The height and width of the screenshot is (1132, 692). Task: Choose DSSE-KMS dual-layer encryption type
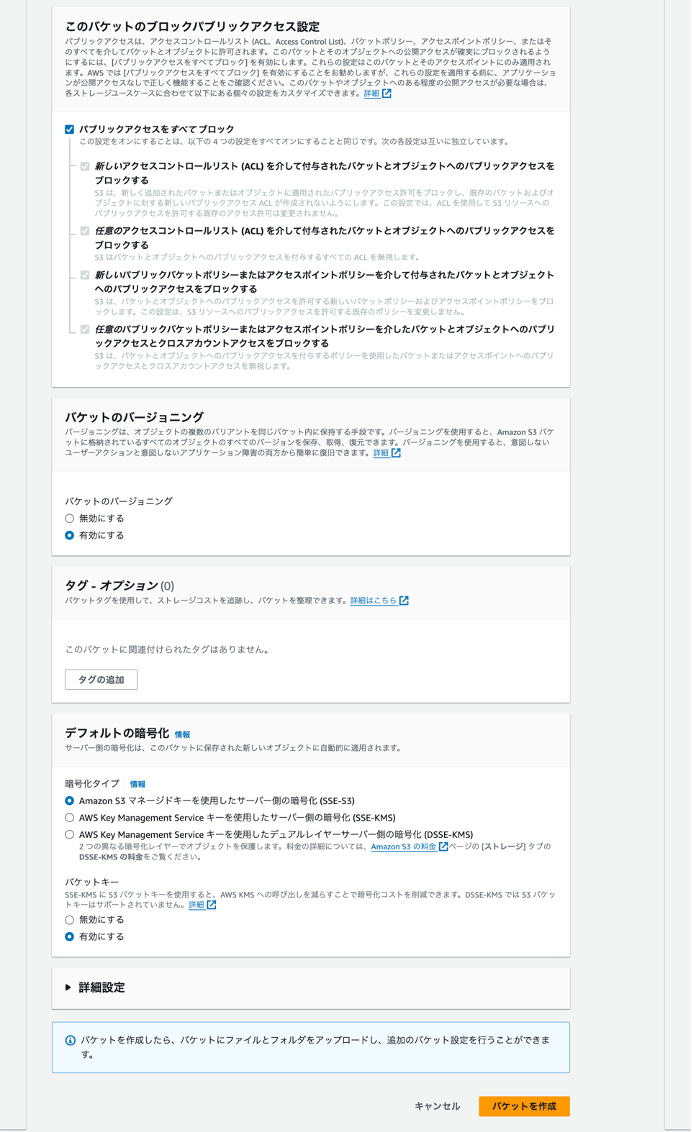(69, 835)
